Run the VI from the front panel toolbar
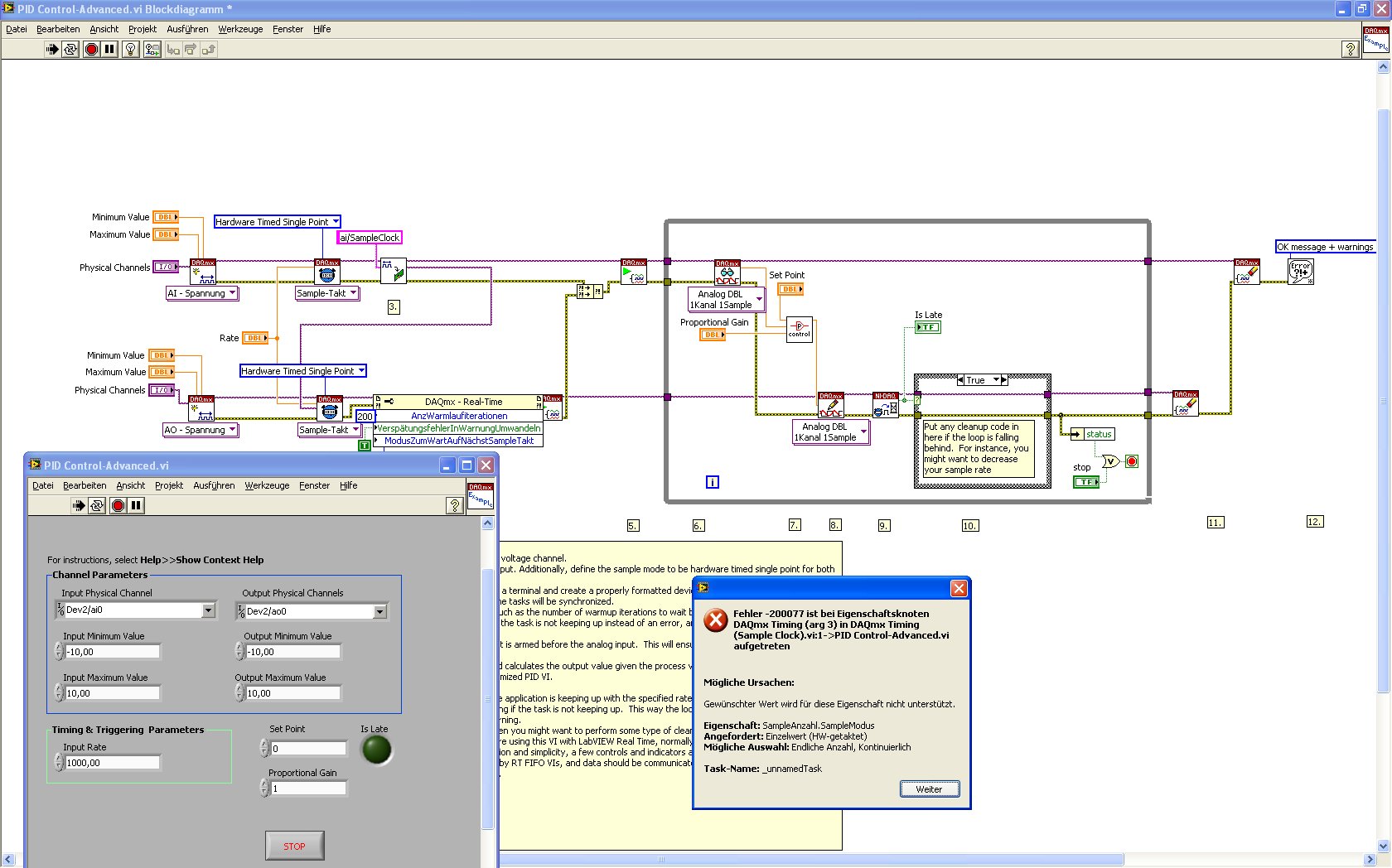This screenshot has height=868, width=1392. point(78,505)
